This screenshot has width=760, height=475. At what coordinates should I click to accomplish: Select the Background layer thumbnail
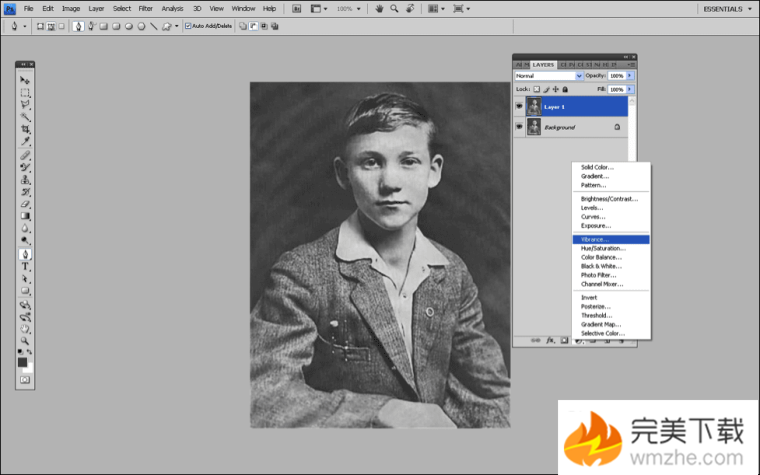pyautogui.click(x=534, y=127)
